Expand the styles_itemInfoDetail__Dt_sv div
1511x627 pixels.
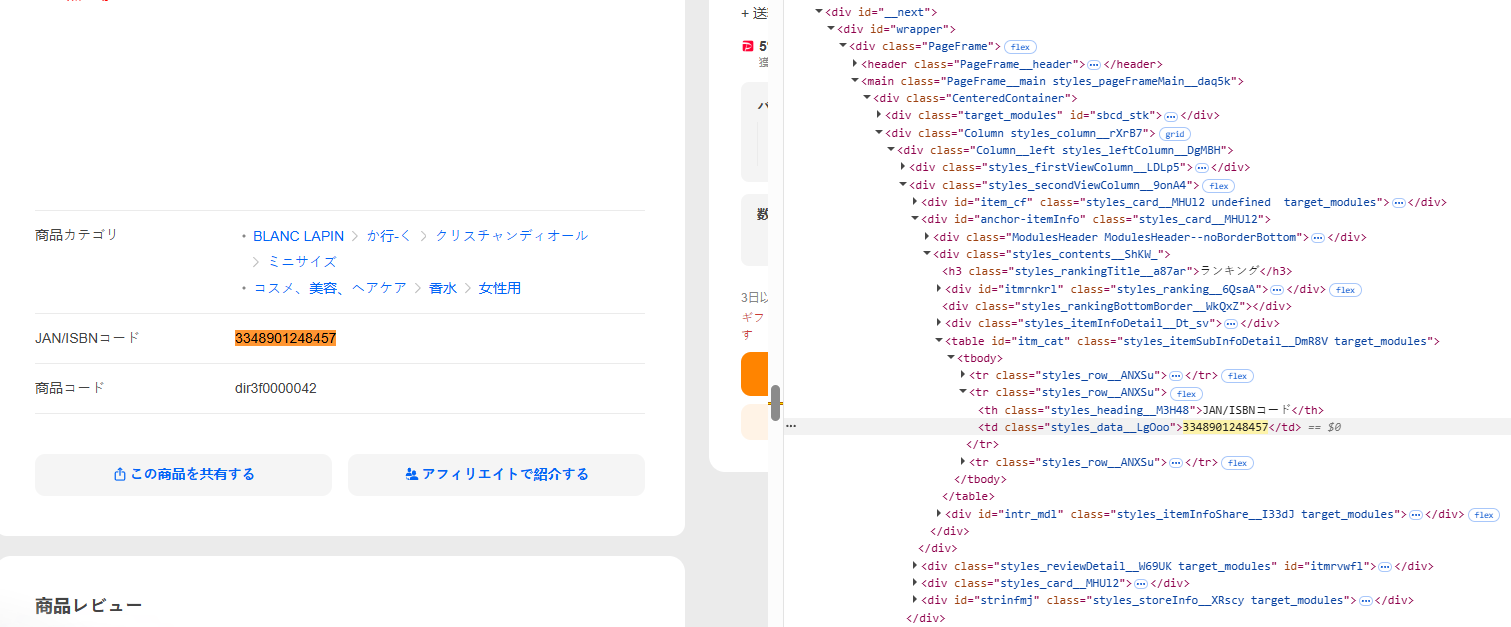939,323
